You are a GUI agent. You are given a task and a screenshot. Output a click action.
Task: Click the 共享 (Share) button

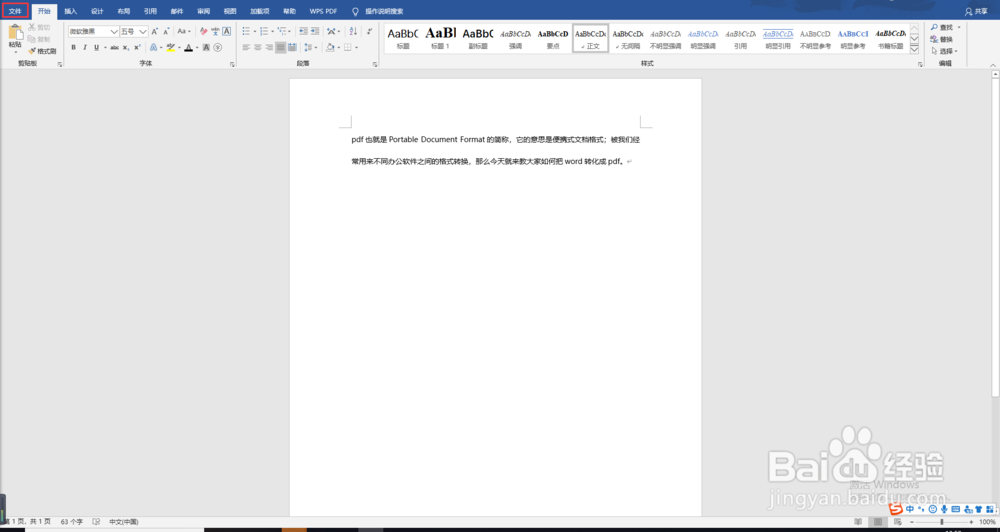coord(976,11)
